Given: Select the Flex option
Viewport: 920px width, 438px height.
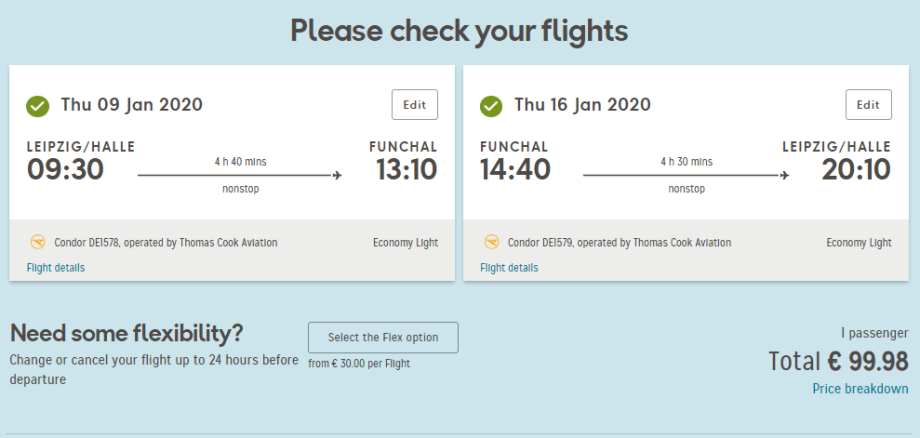Looking at the screenshot, I should [383, 338].
